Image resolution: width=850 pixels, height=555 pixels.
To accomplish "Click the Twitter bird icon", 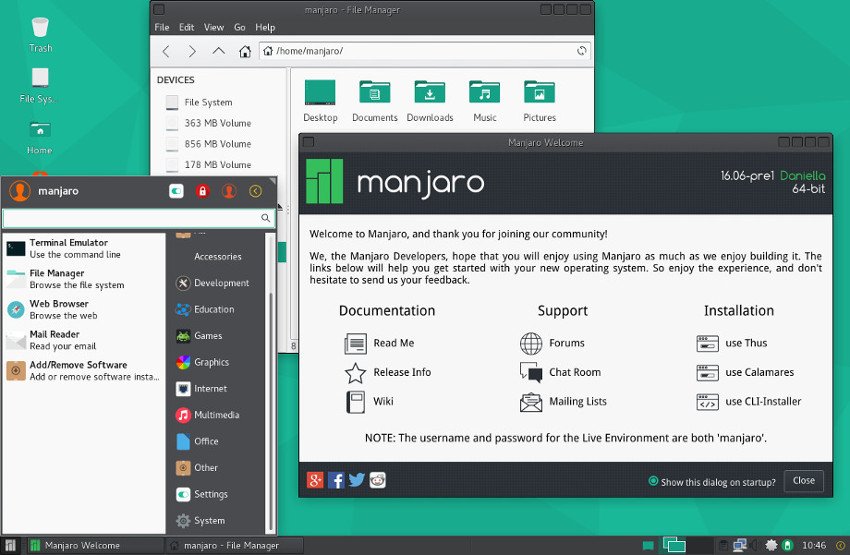I will point(356,480).
